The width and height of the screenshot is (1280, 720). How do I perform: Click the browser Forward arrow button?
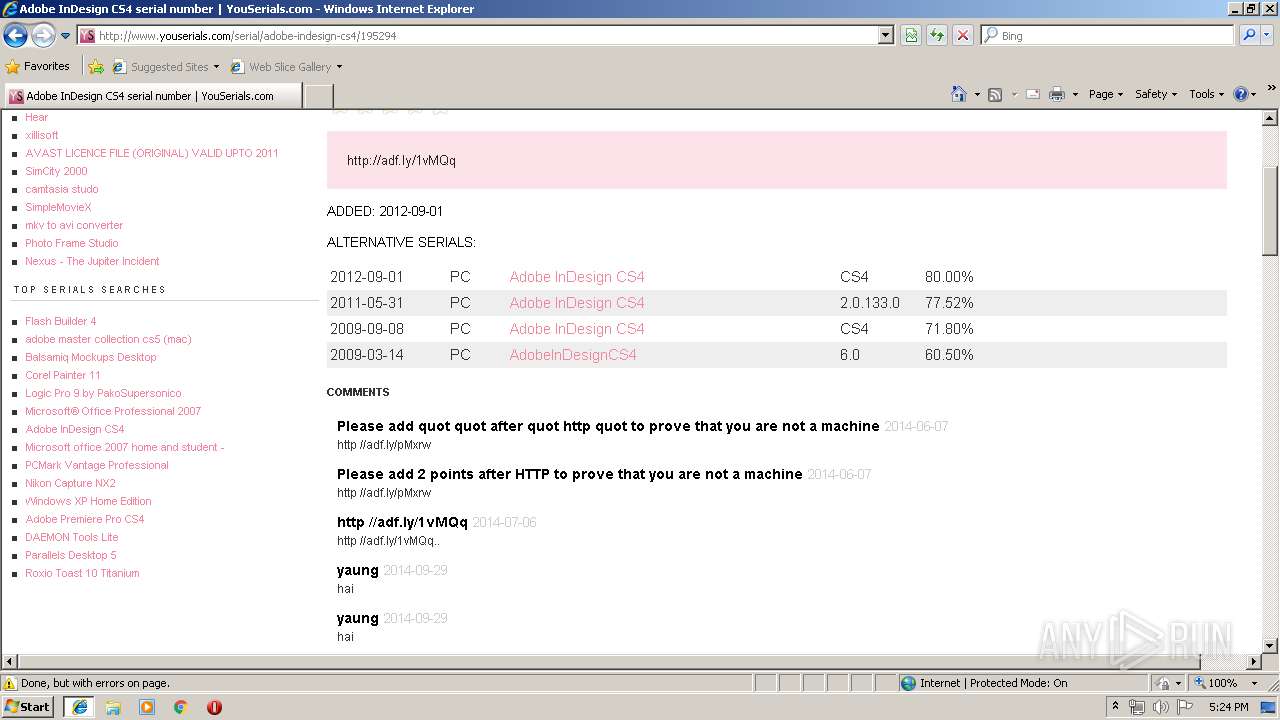click(43, 35)
